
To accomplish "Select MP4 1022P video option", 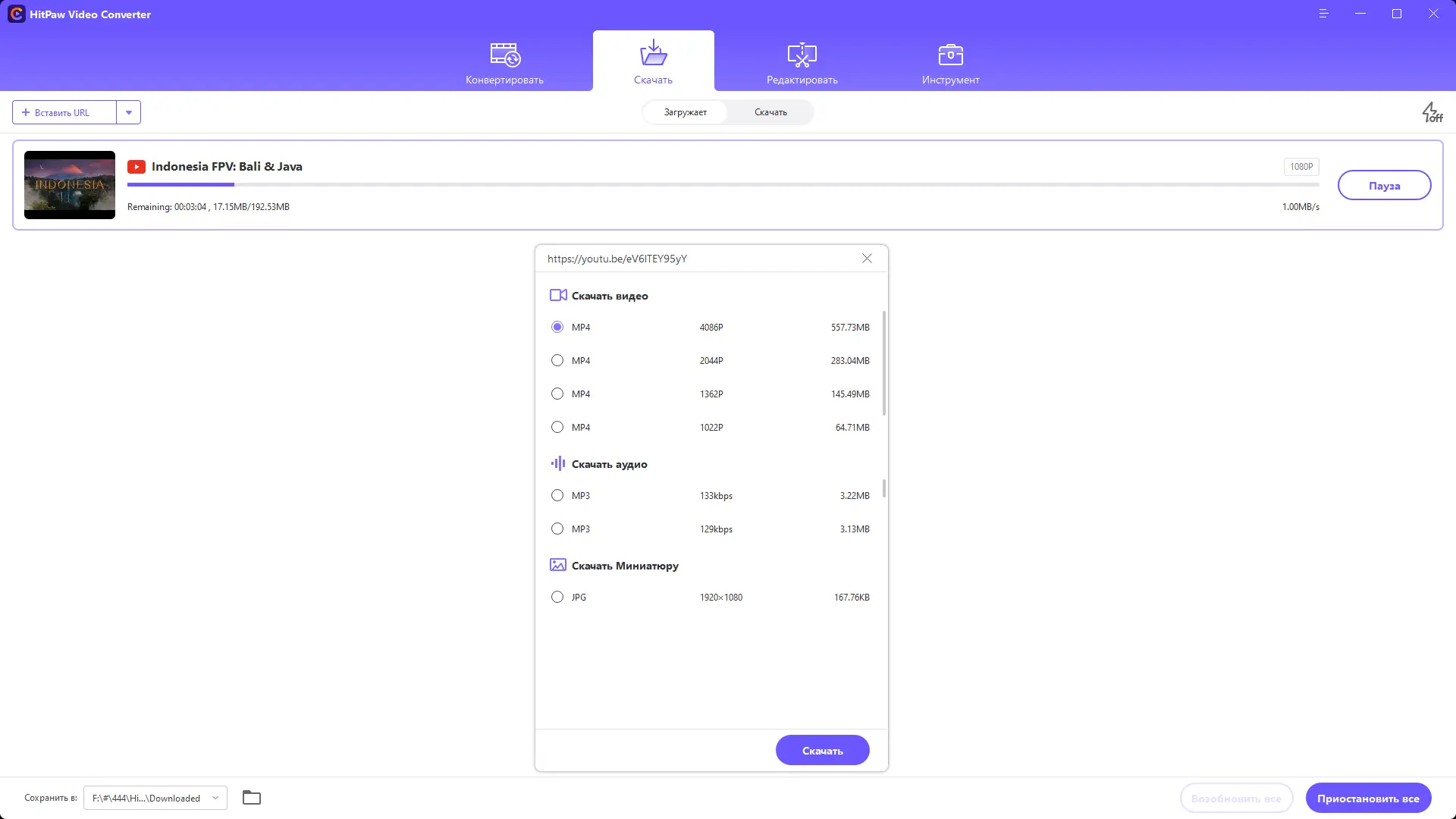I will point(557,428).
